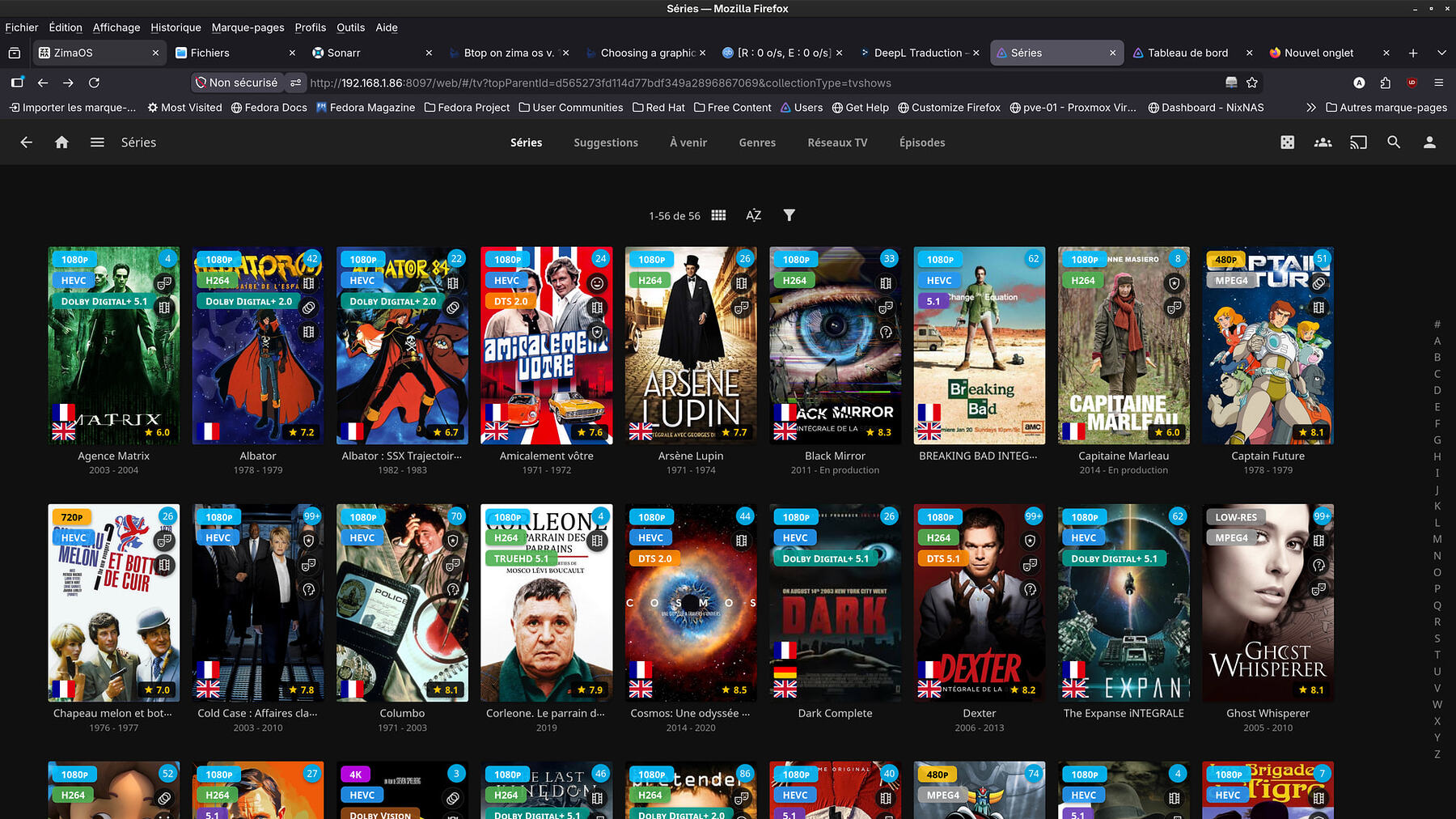The width and height of the screenshot is (1456, 819).
Task: Switch to the Sonarr browser tab
Action: [x=373, y=53]
